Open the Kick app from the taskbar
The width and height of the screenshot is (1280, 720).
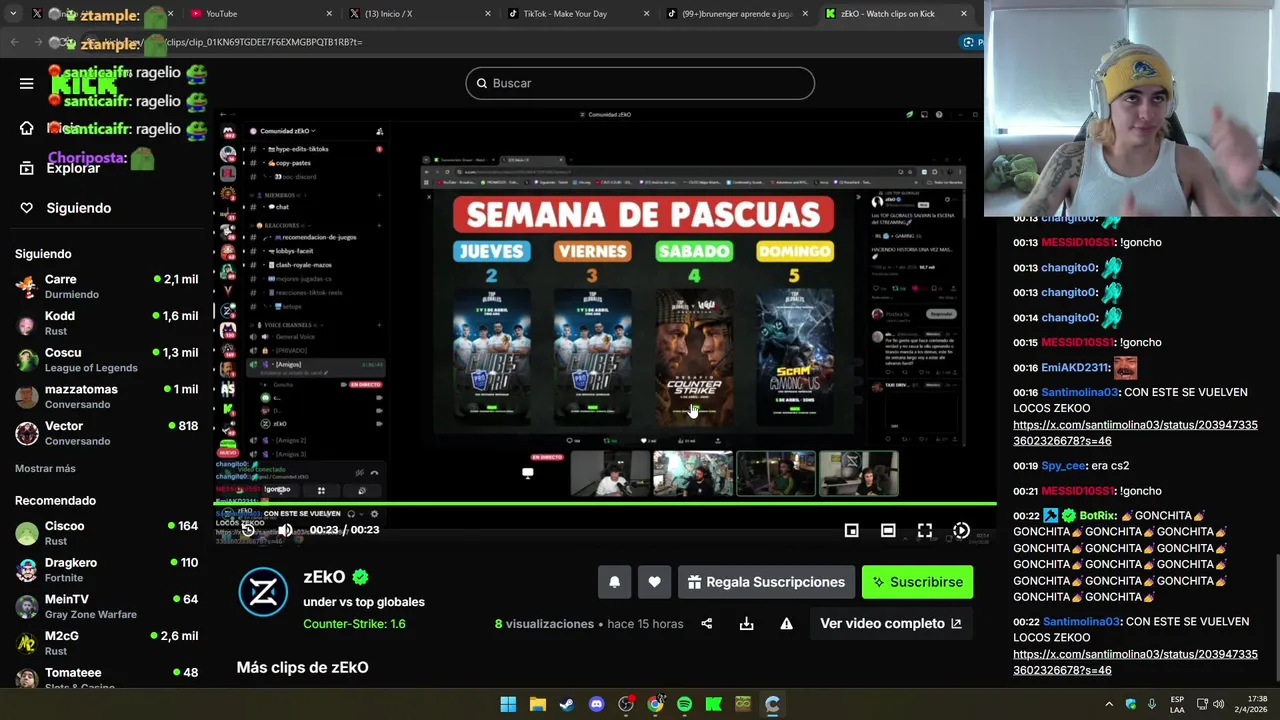pos(713,704)
